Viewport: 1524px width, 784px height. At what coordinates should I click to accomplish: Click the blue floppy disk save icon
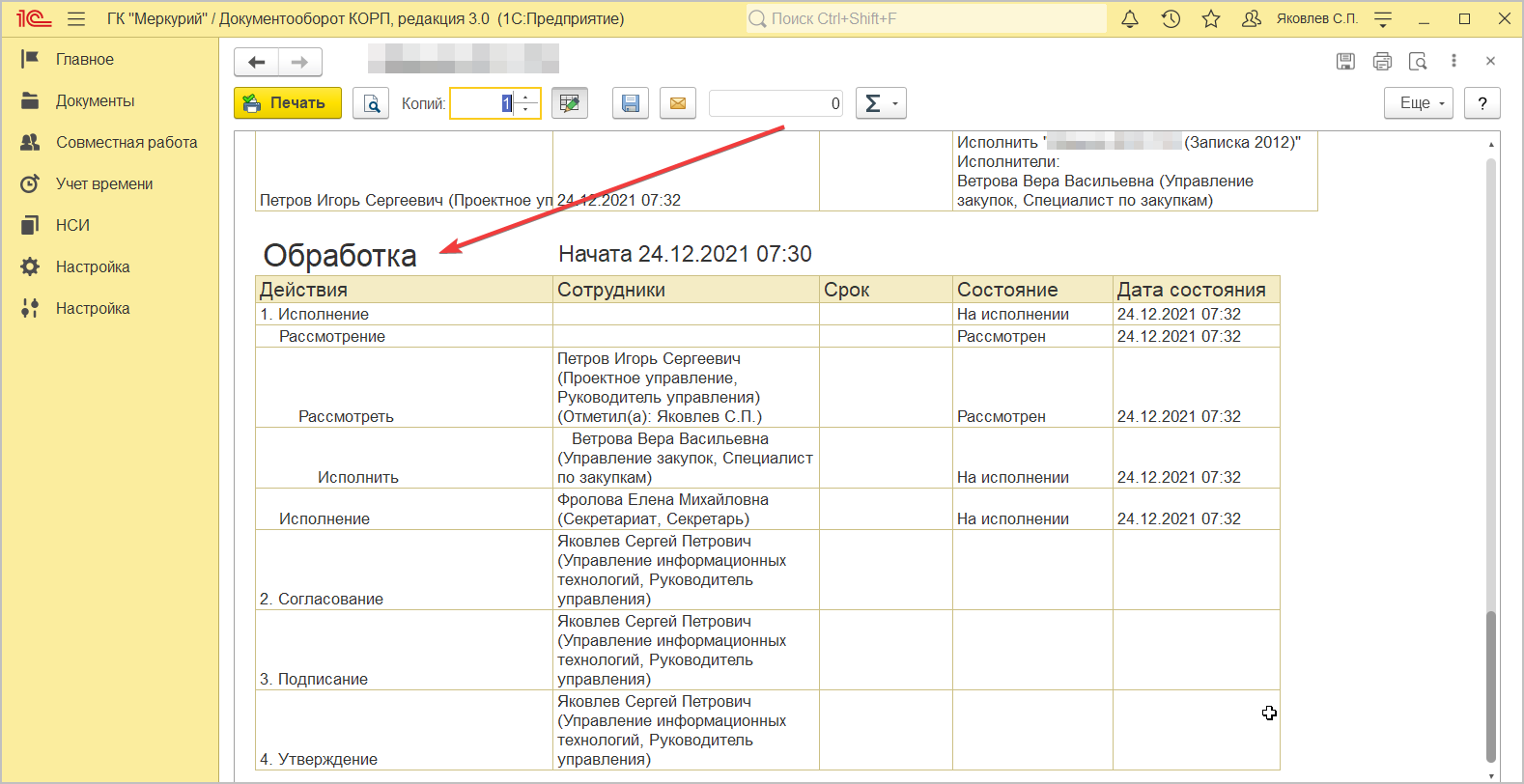coord(630,103)
